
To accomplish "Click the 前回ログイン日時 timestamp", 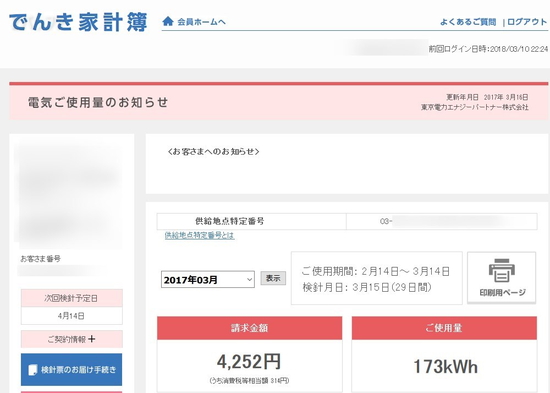I will coord(488,49).
